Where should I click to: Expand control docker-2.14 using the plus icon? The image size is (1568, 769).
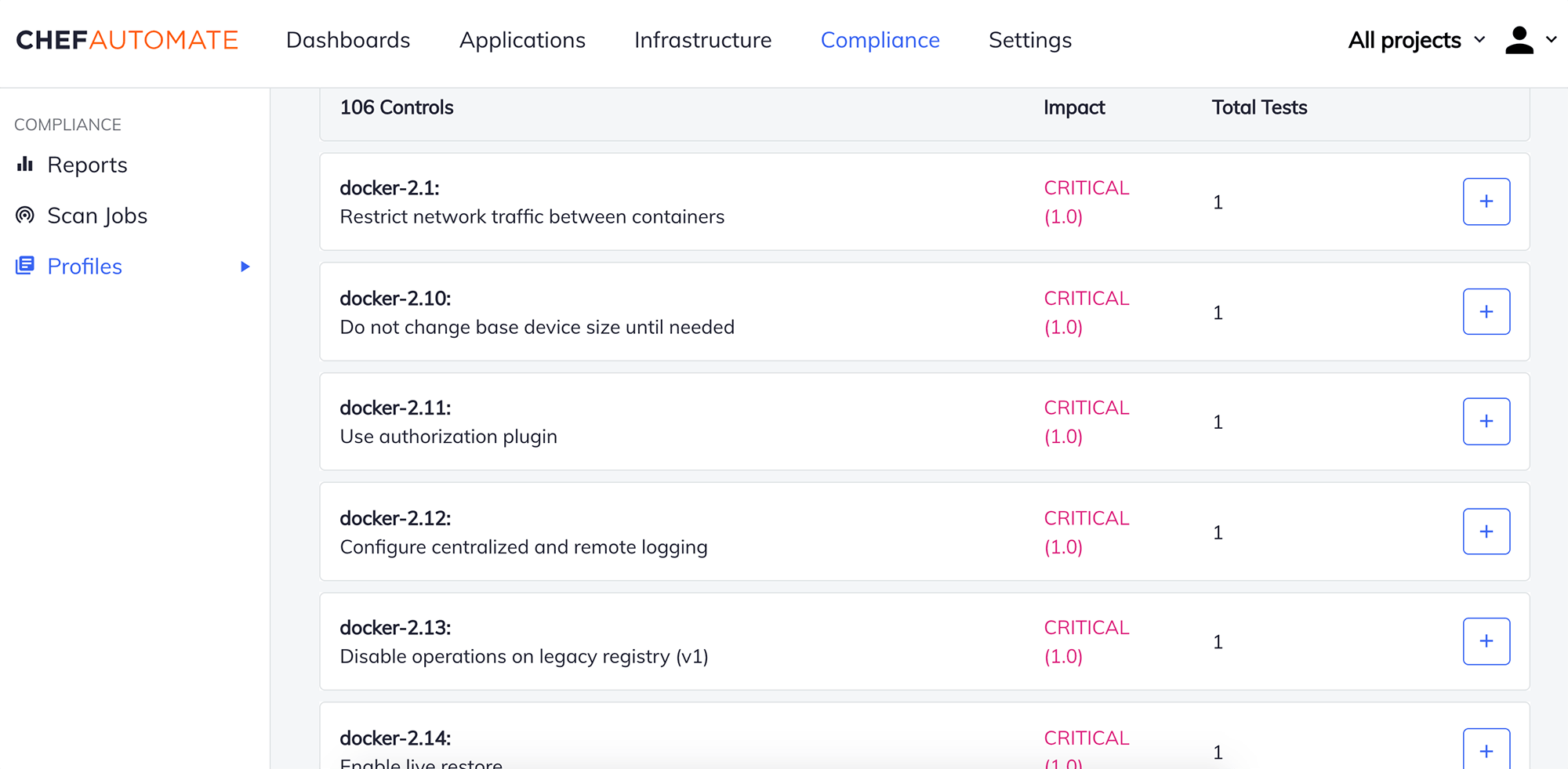(x=1486, y=749)
